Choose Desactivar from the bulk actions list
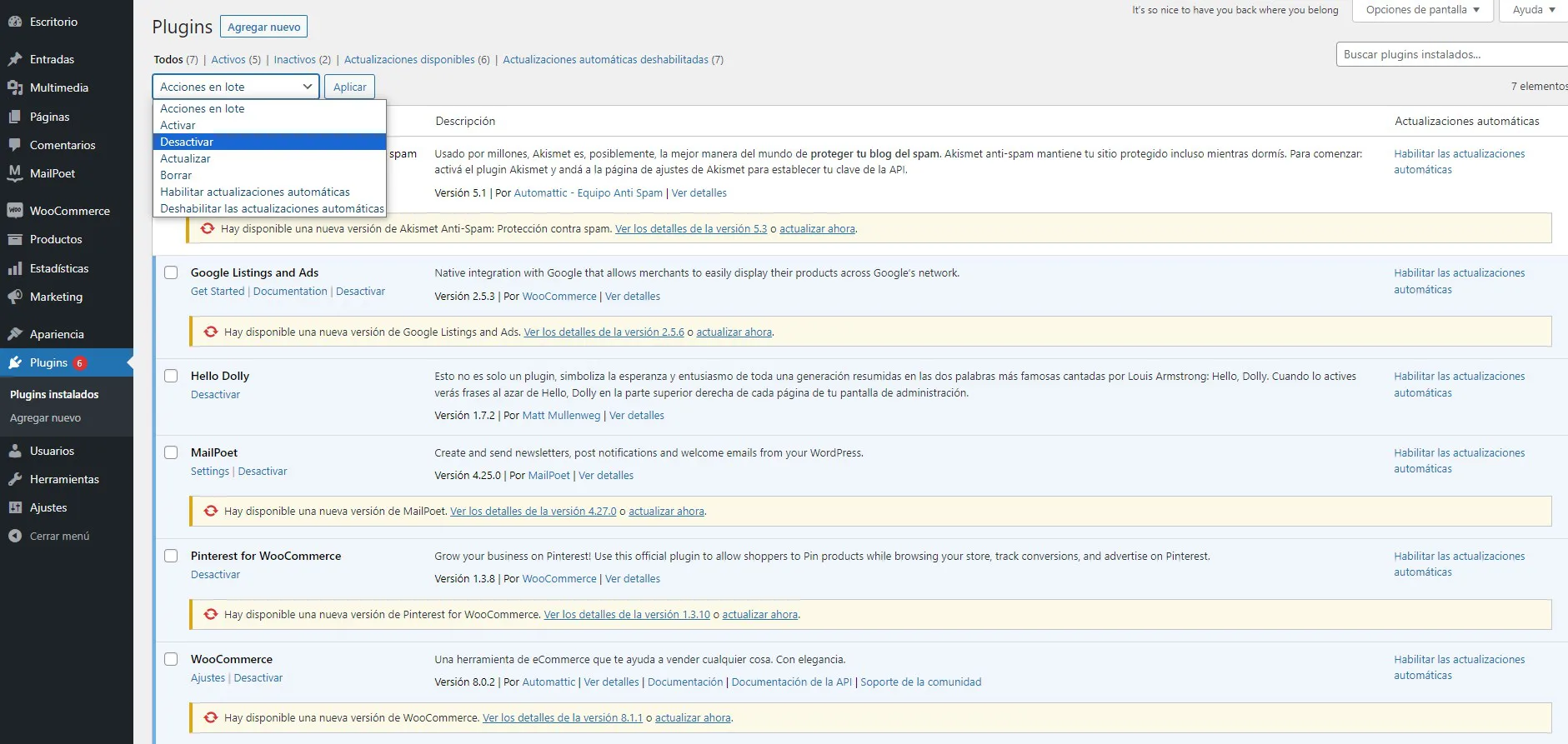Viewport: 1568px width, 744px height. click(187, 142)
